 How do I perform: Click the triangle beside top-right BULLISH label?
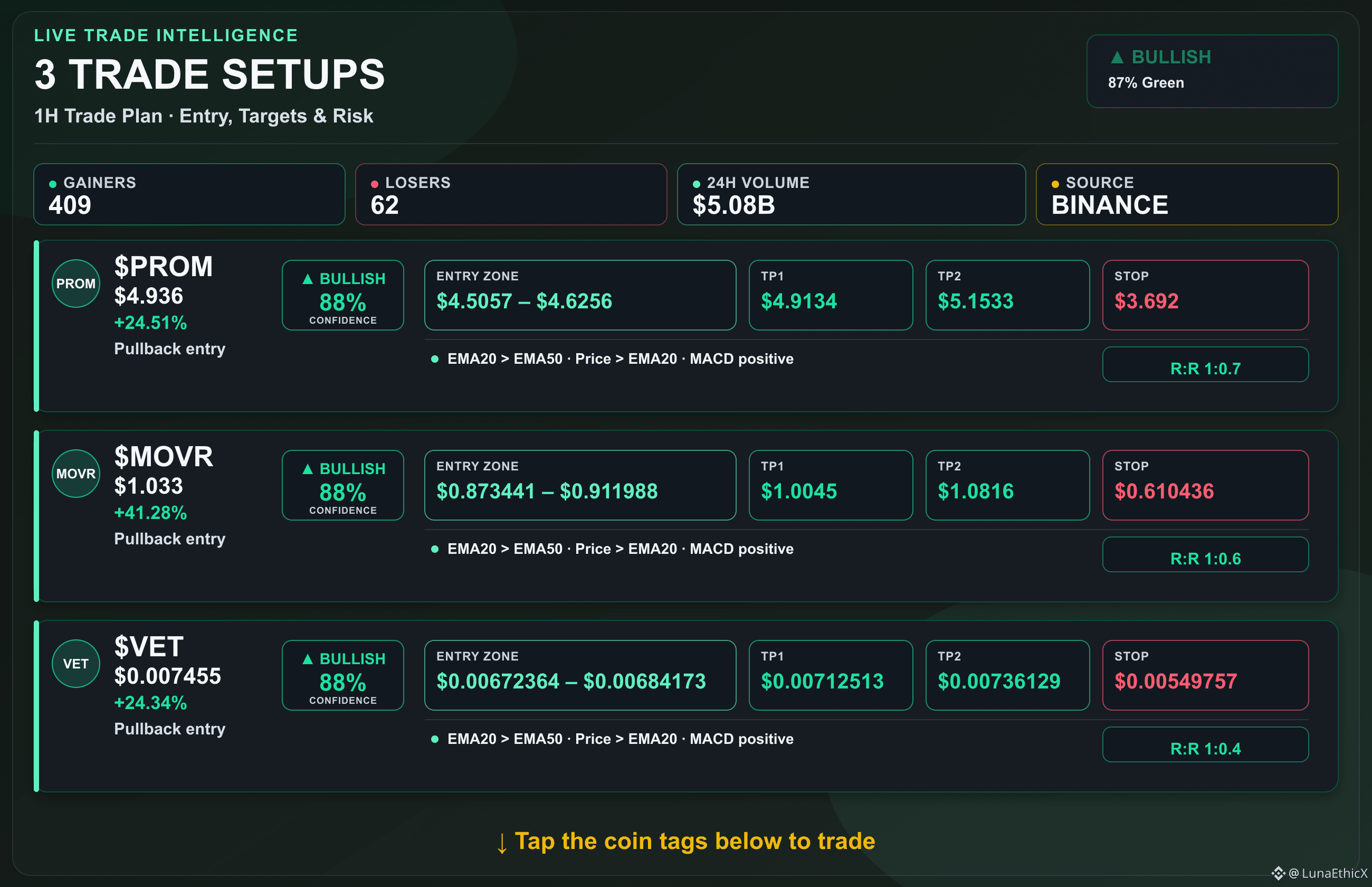(1117, 57)
